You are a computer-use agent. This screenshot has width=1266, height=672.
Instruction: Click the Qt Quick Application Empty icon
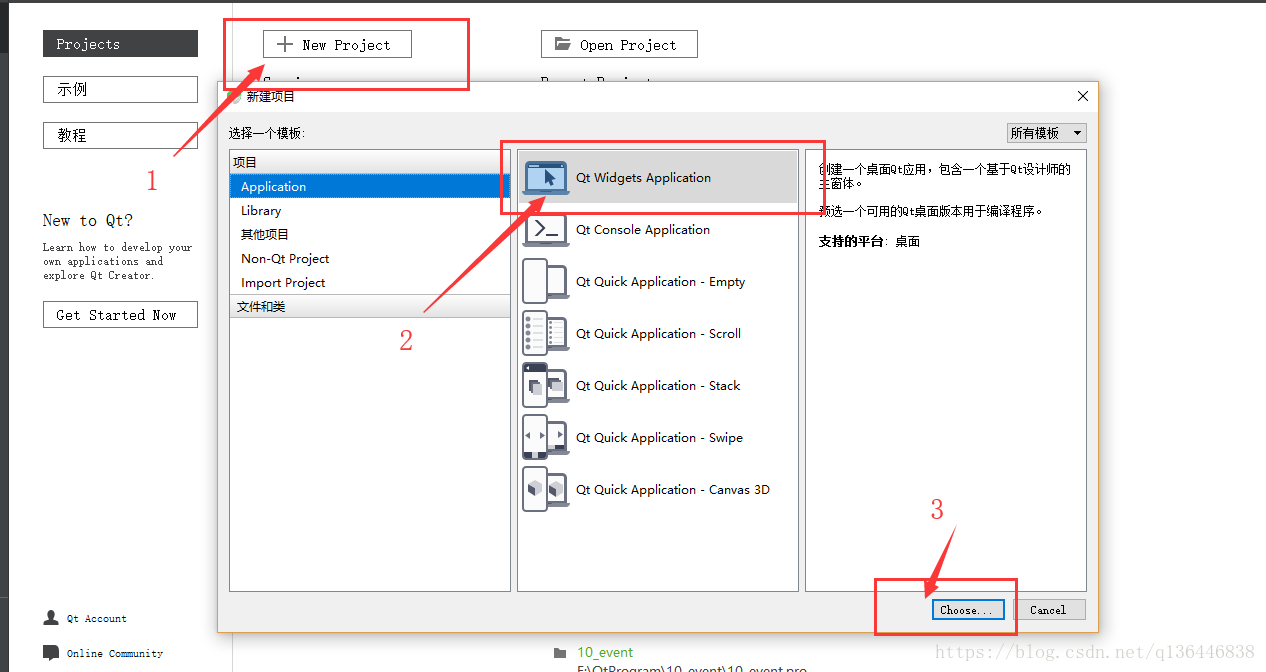[x=546, y=282]
